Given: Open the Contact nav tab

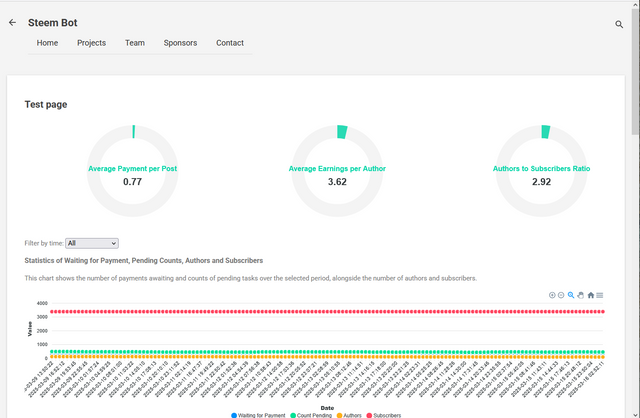Looking at the screenshot, I should click(230, 43).
